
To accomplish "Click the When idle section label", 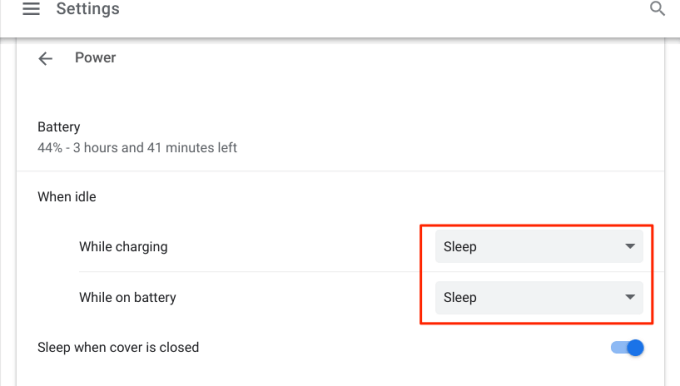I will (67, 196).
